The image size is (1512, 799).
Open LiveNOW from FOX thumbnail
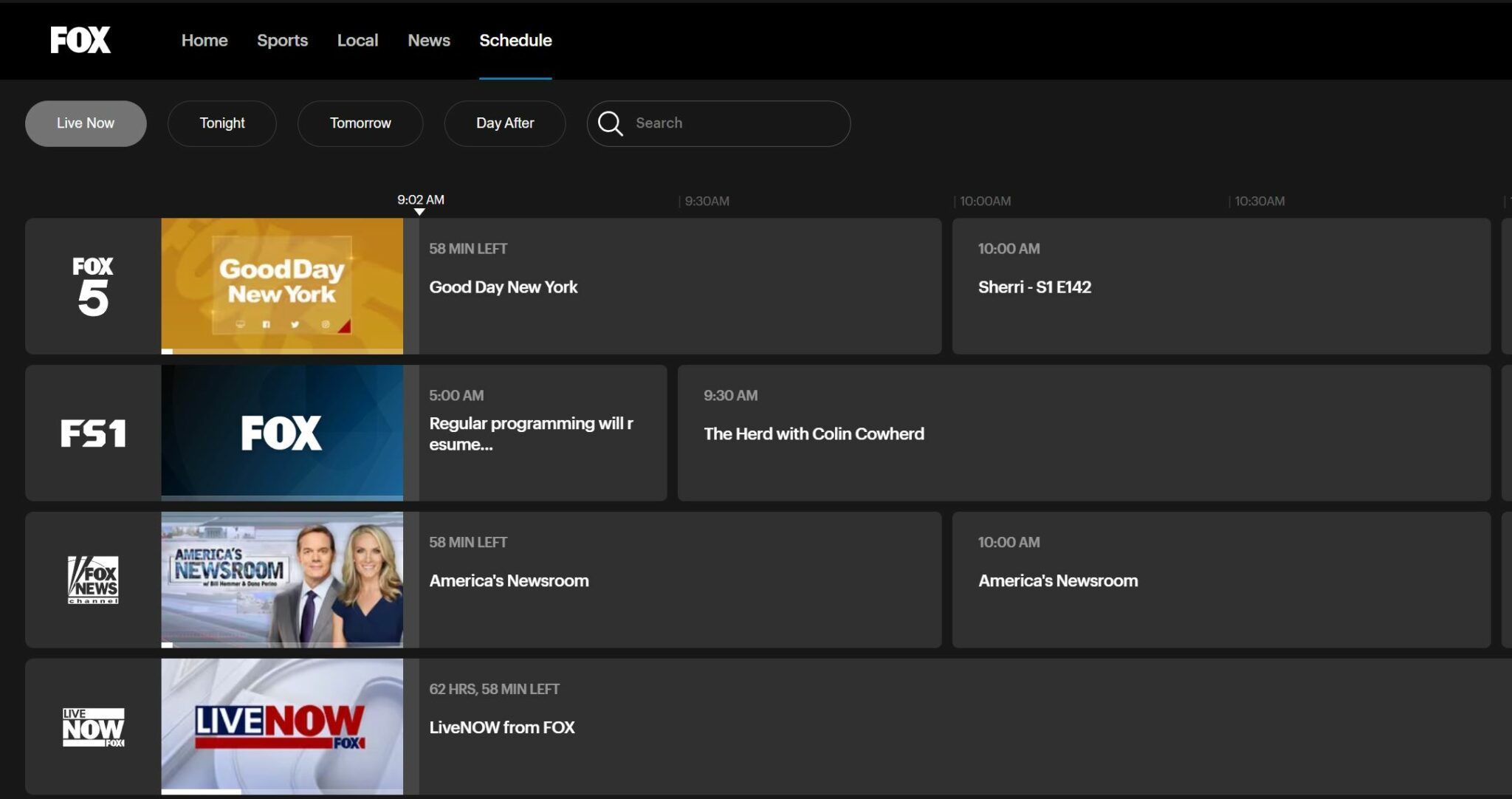[282, 727]
